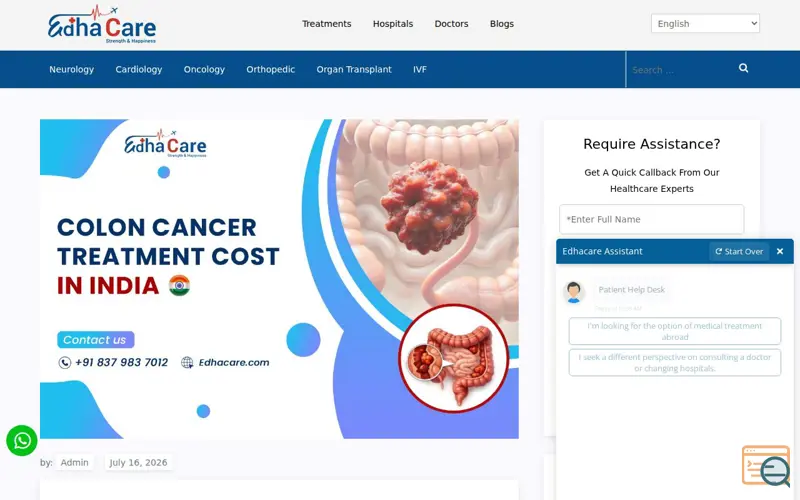Go to the Doctors page
The height and width of the screenshot is (500, 800).
[451, 24]
